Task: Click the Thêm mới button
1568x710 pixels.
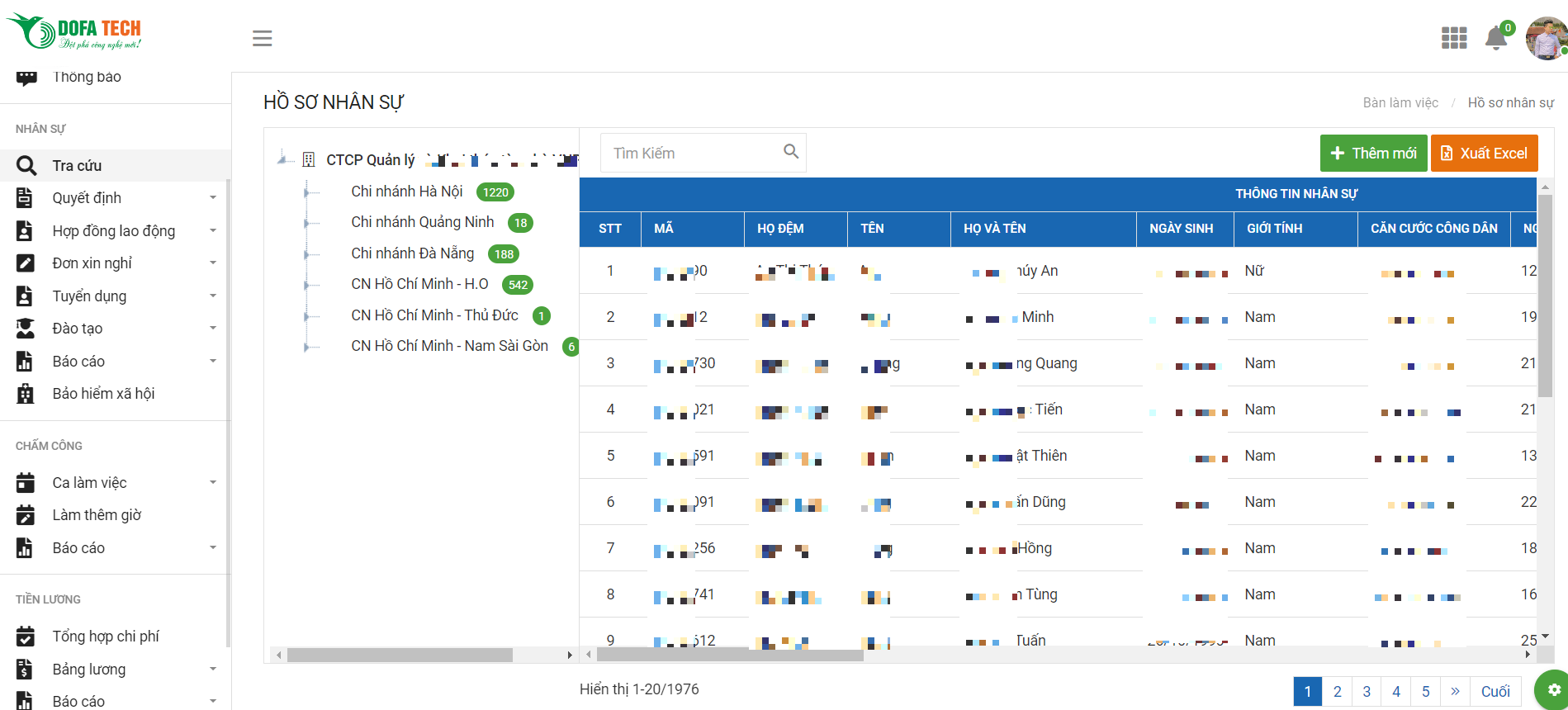Action: point(1373,154)
